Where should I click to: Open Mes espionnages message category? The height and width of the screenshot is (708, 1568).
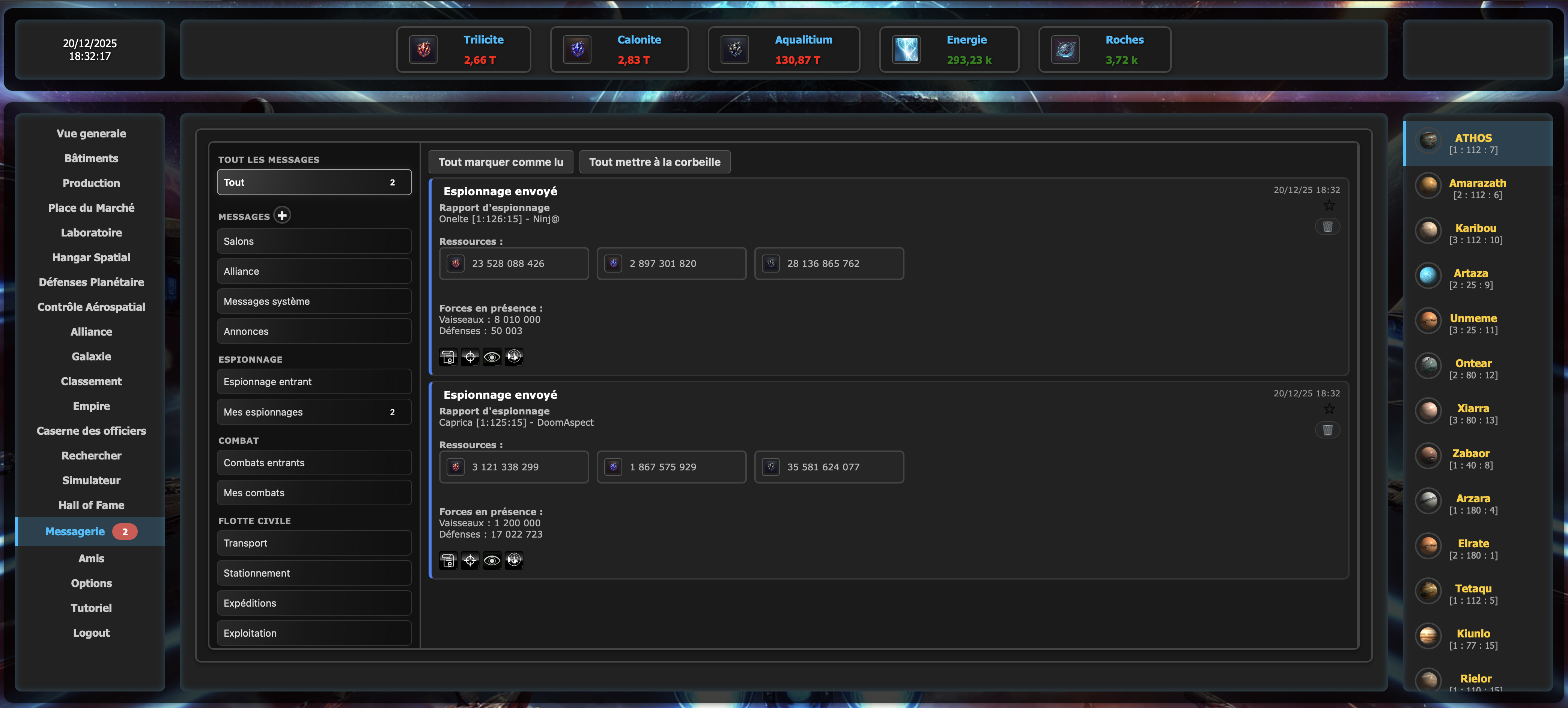[314, 412]
